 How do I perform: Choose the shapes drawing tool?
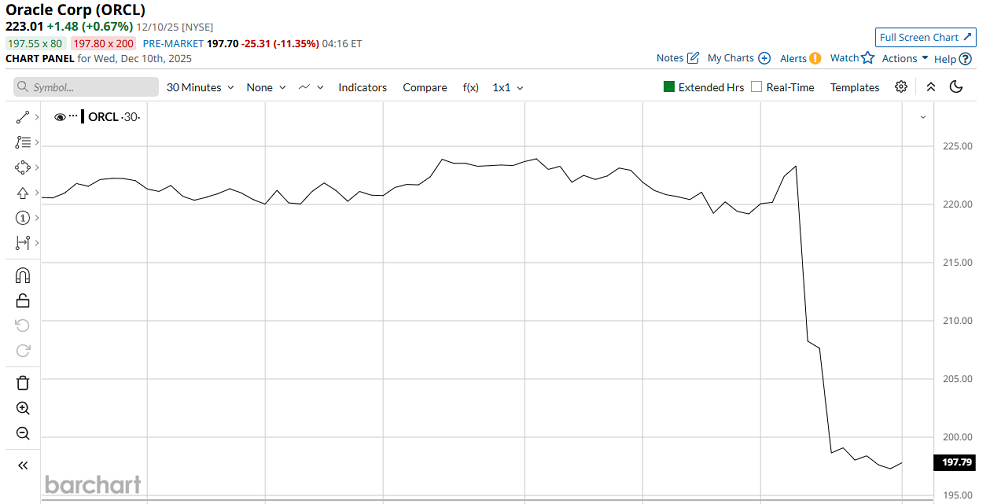click(23, 167)
